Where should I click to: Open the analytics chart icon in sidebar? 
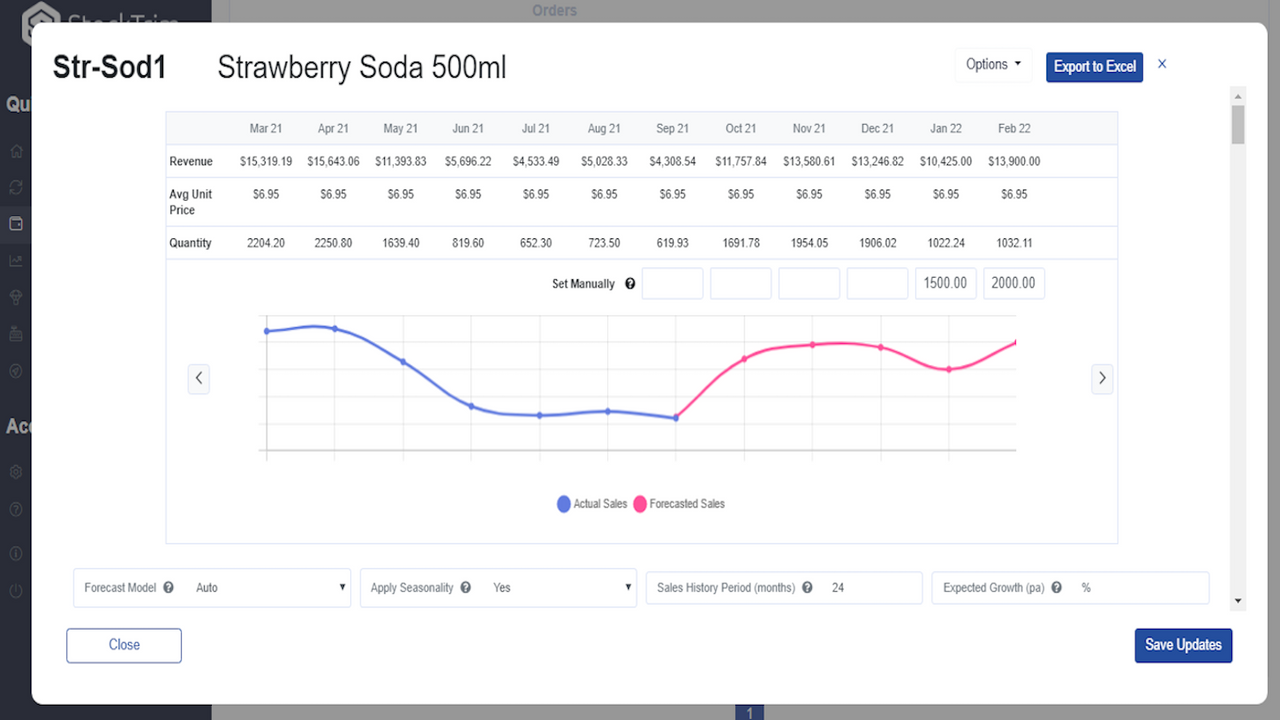[15, 260]
